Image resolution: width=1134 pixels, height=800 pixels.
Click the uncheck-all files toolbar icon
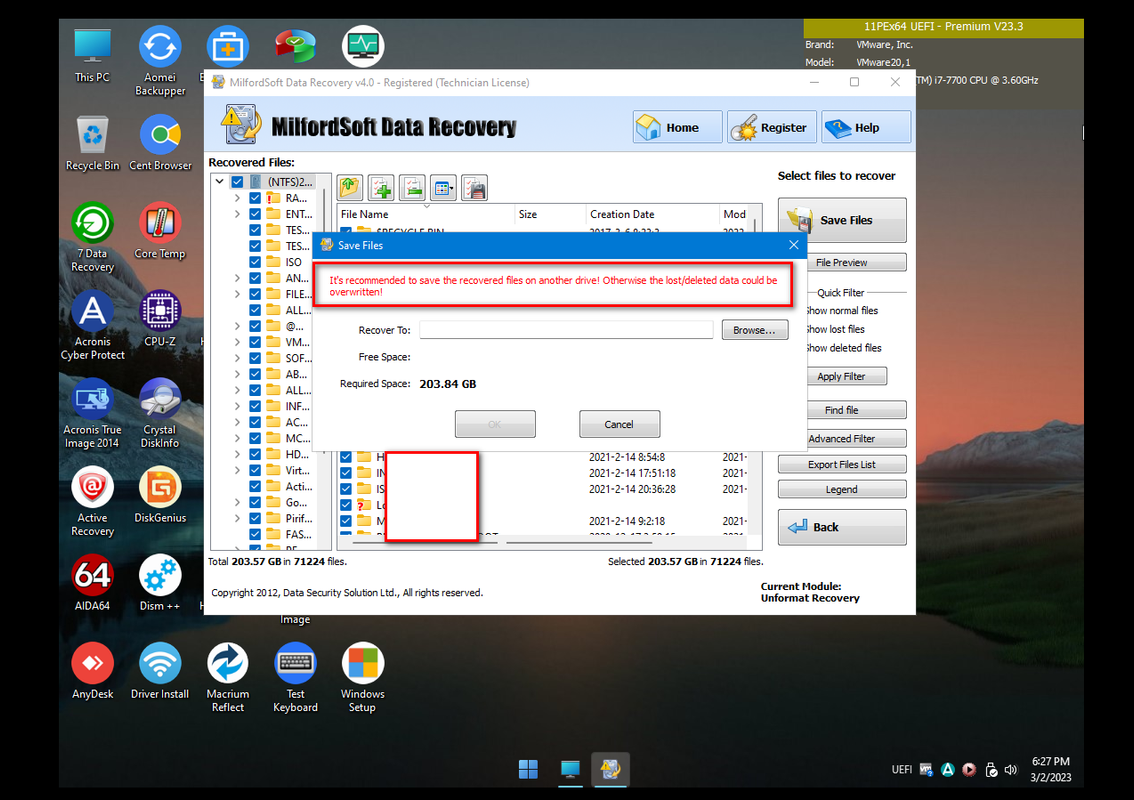(412, 187)
